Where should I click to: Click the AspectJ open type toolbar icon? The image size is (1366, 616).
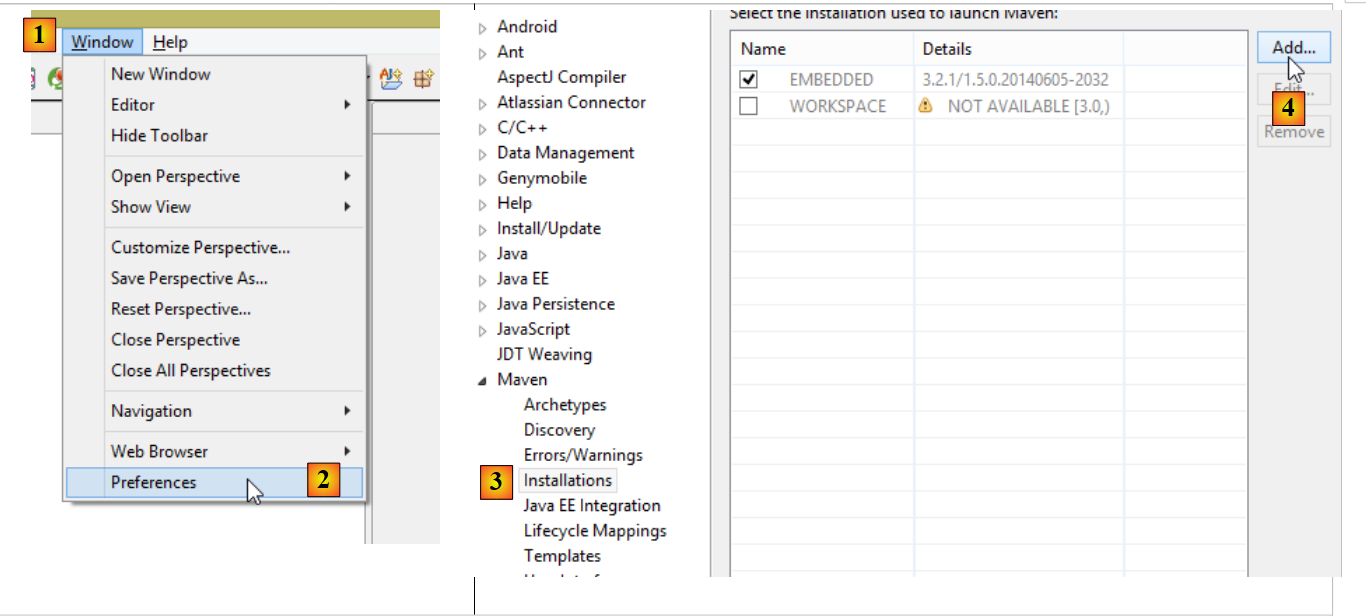390,78
